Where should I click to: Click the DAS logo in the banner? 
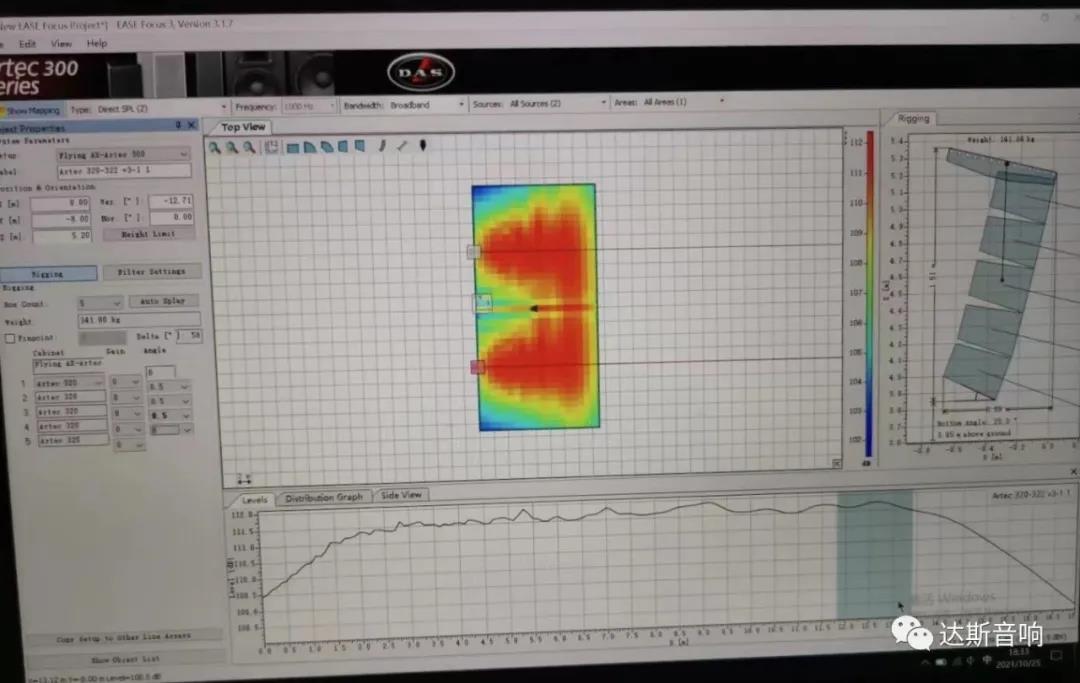click(421, 72)
